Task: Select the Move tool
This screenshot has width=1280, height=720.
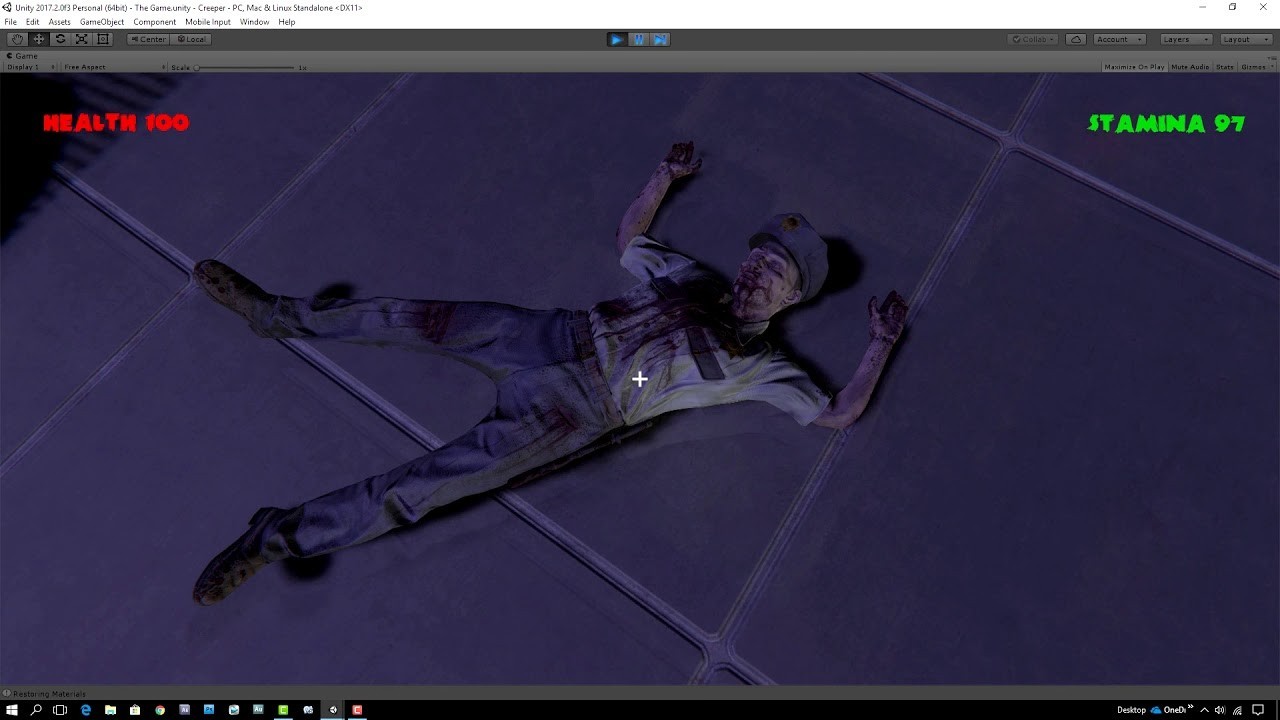Action: point(39,39)
